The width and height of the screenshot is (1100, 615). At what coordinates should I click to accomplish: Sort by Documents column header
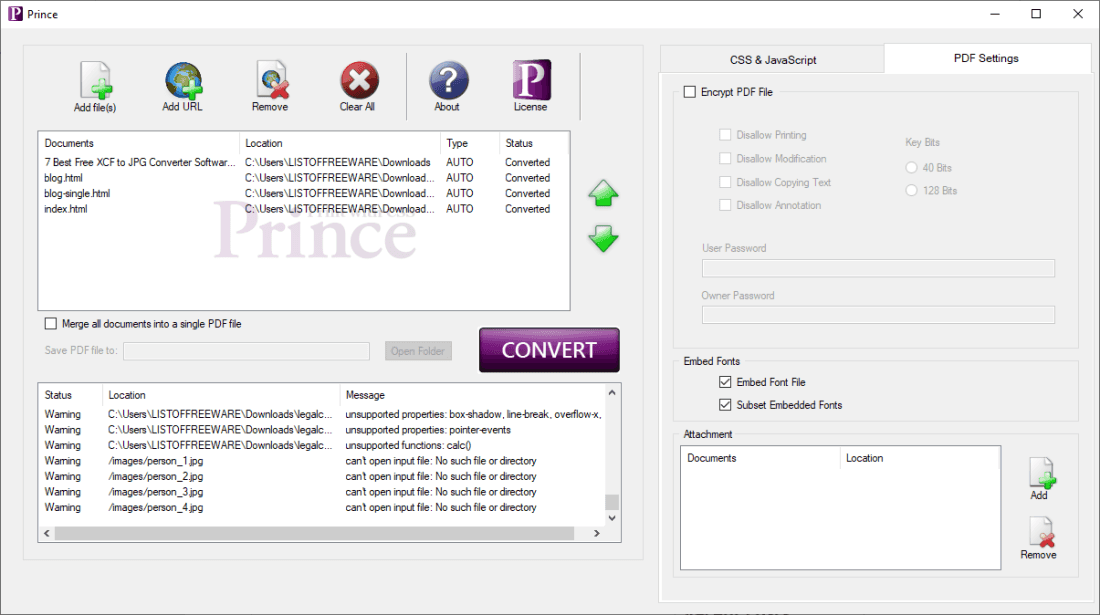coord(139,143)
